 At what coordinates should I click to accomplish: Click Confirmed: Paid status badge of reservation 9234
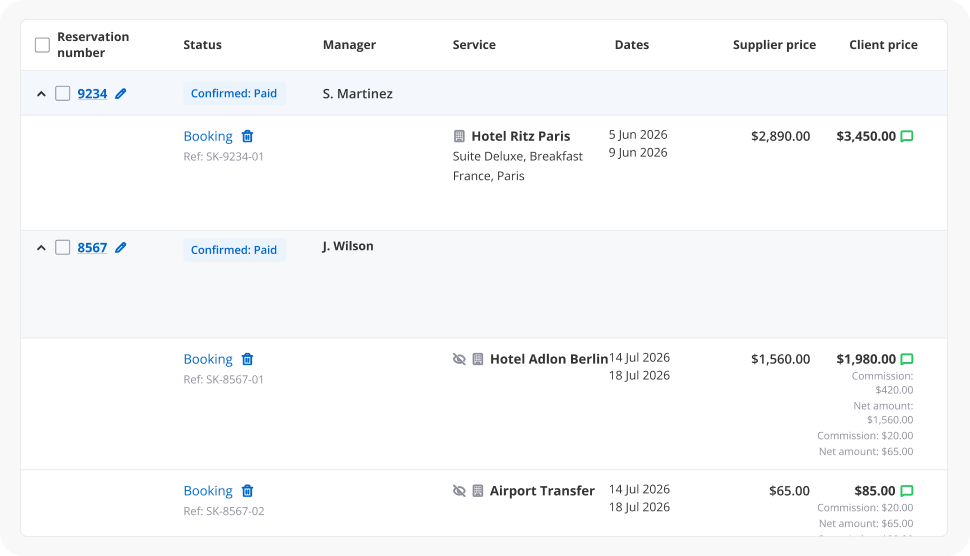click(x=234, y=93)
